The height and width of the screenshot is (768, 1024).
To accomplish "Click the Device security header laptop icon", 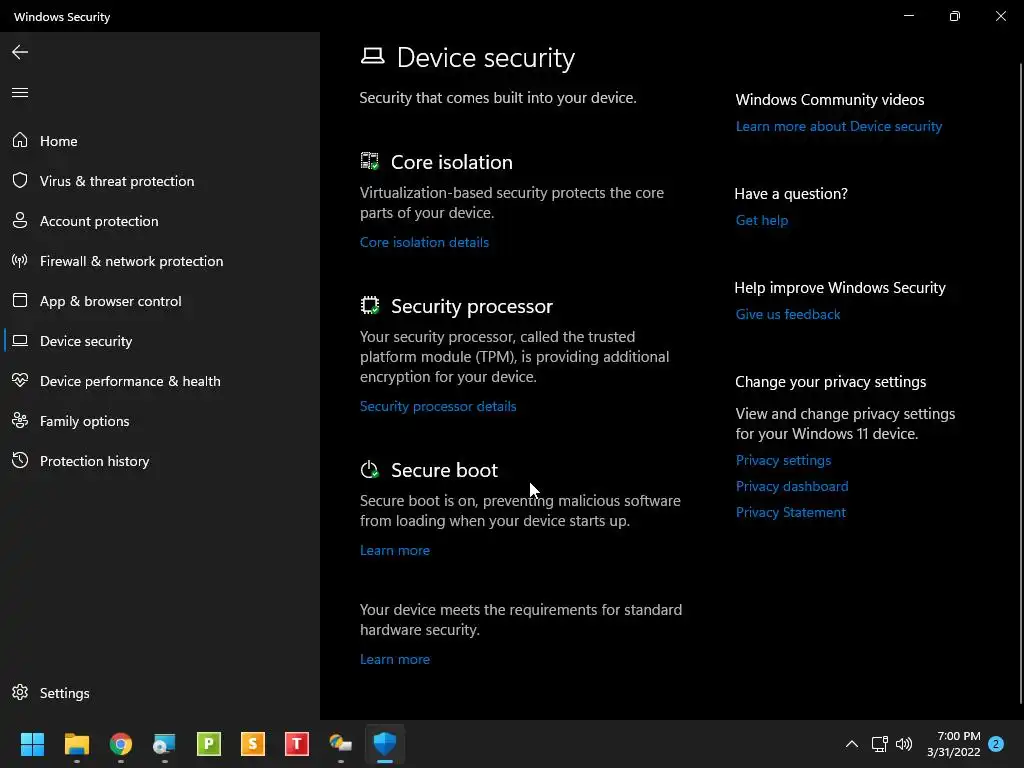I will point(372,56).
